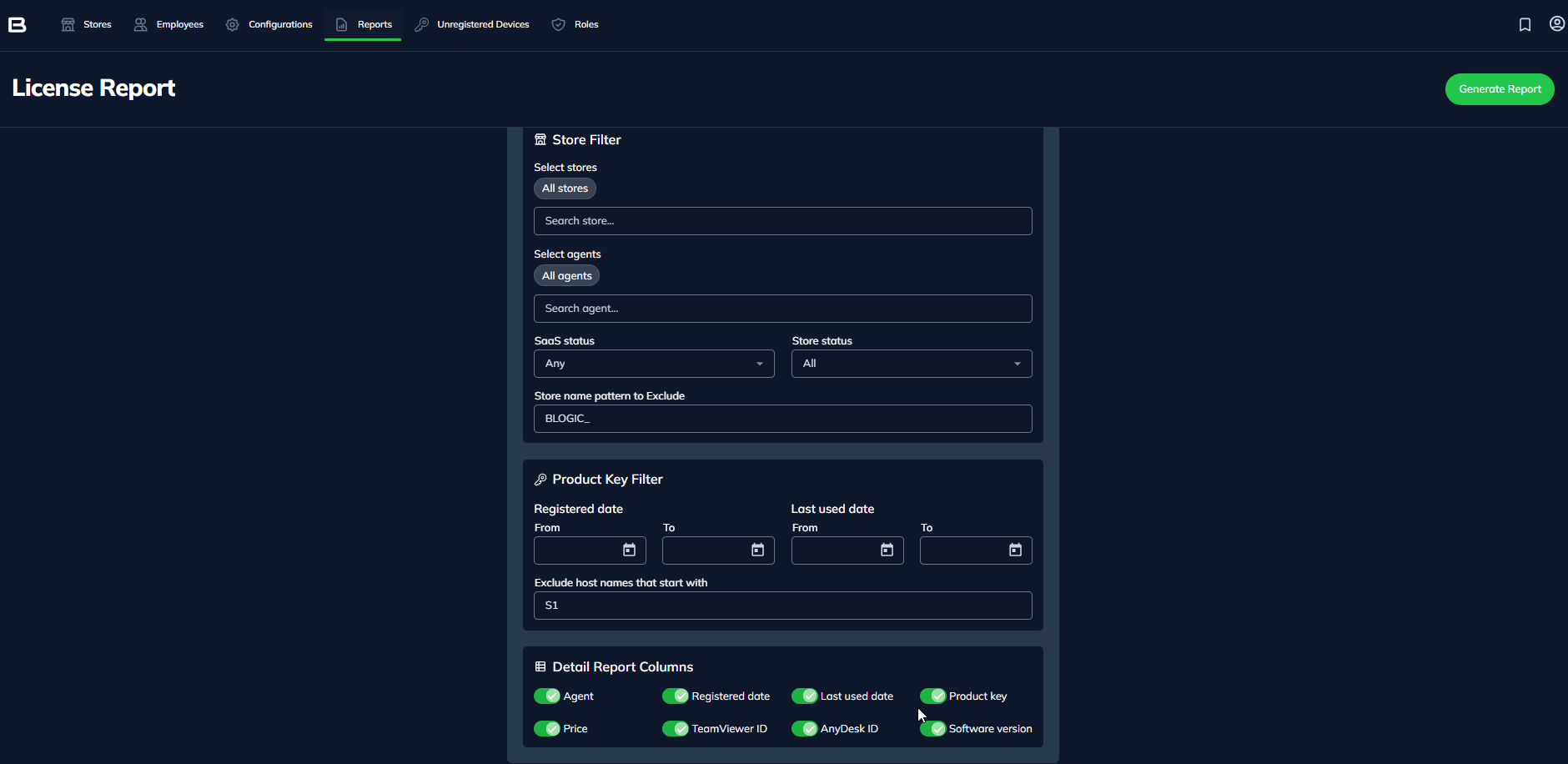Open the bookmark icon in header

[1525, 25]
